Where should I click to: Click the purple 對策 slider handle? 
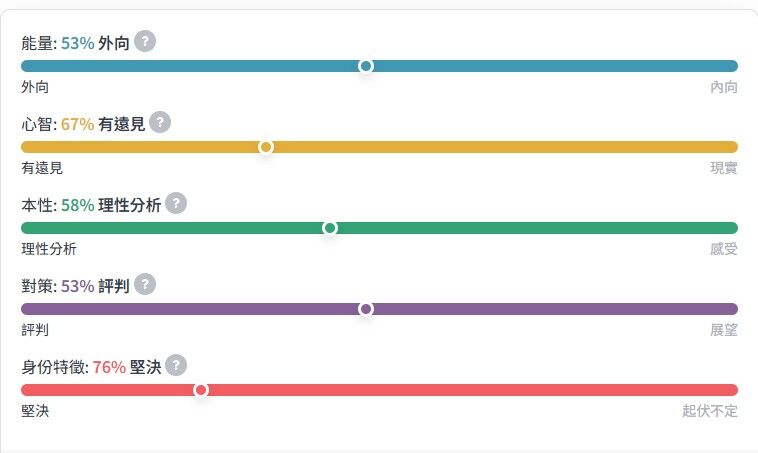366,309
